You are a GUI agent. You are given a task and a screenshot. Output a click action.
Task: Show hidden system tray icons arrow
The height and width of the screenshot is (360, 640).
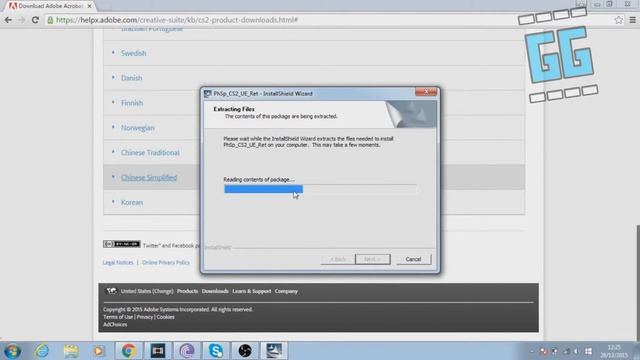[x=531, y=351]
